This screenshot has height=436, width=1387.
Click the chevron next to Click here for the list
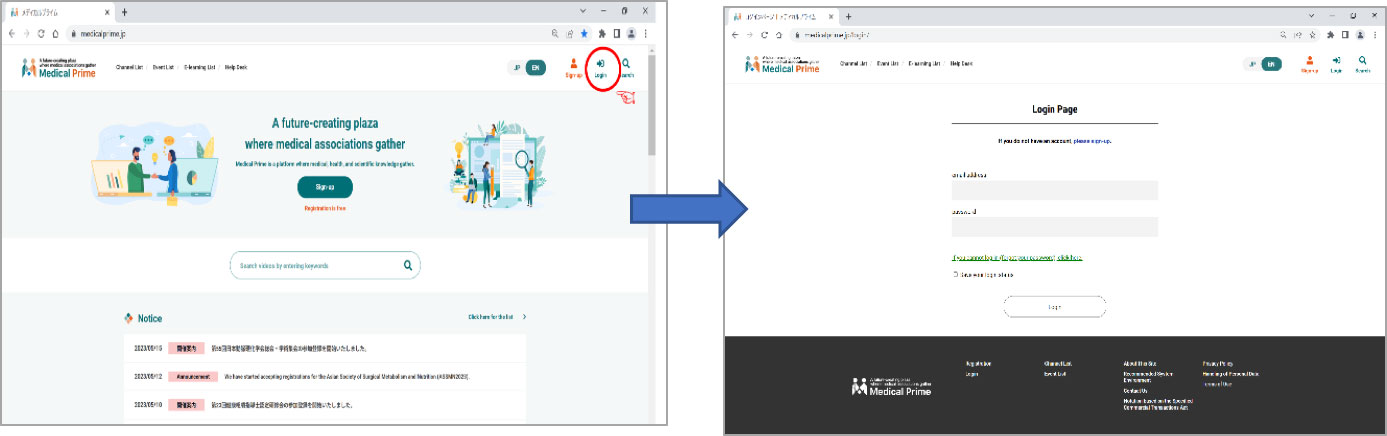click(525, 317)
